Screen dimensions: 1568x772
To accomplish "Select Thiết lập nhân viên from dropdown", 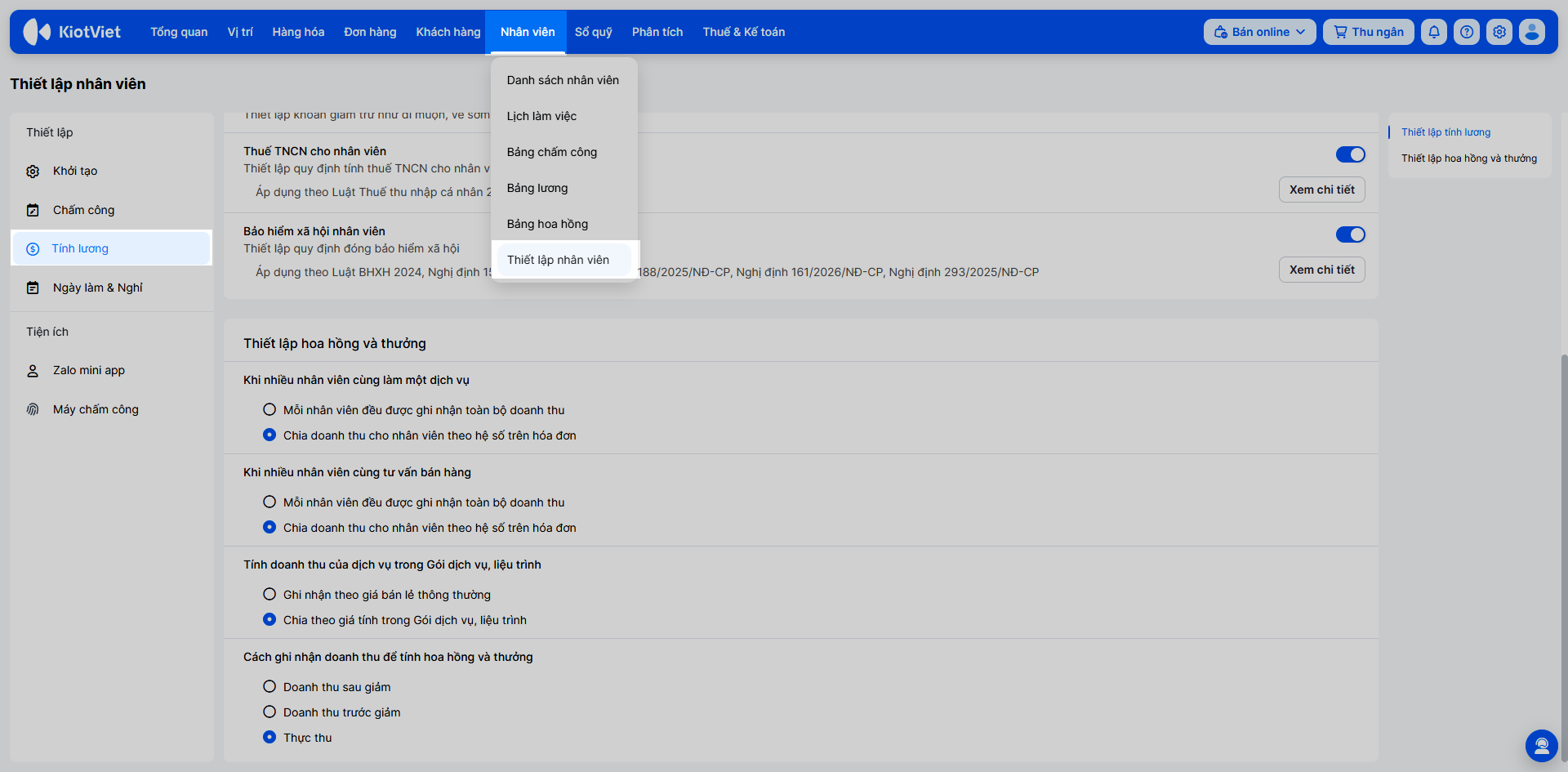I will [563, 260].
